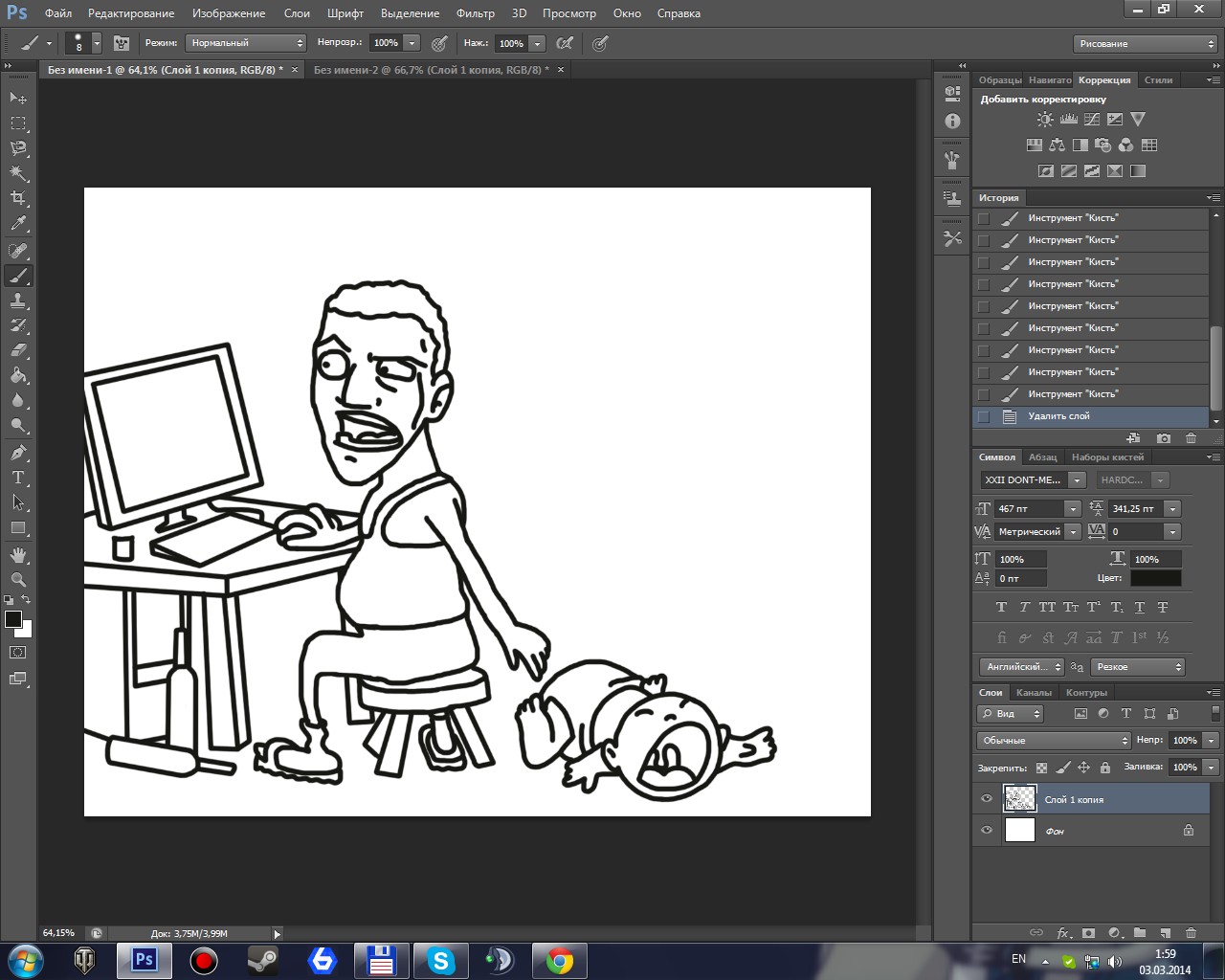This screenshot has width=1225, height=980.
Task: Select the Clone Stamp tool
Action: (x=18, y=301)
